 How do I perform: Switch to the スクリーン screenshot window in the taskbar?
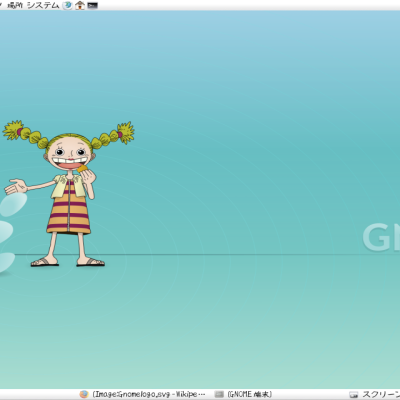pyautogui.click(x=374, y=394)
